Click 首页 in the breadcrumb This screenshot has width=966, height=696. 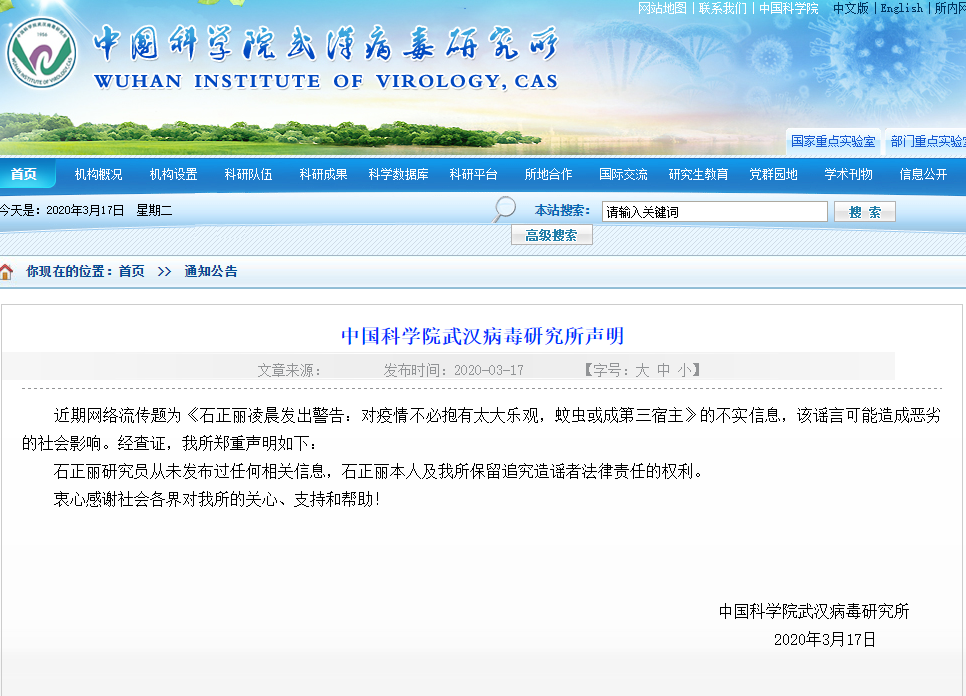[131, 272]
